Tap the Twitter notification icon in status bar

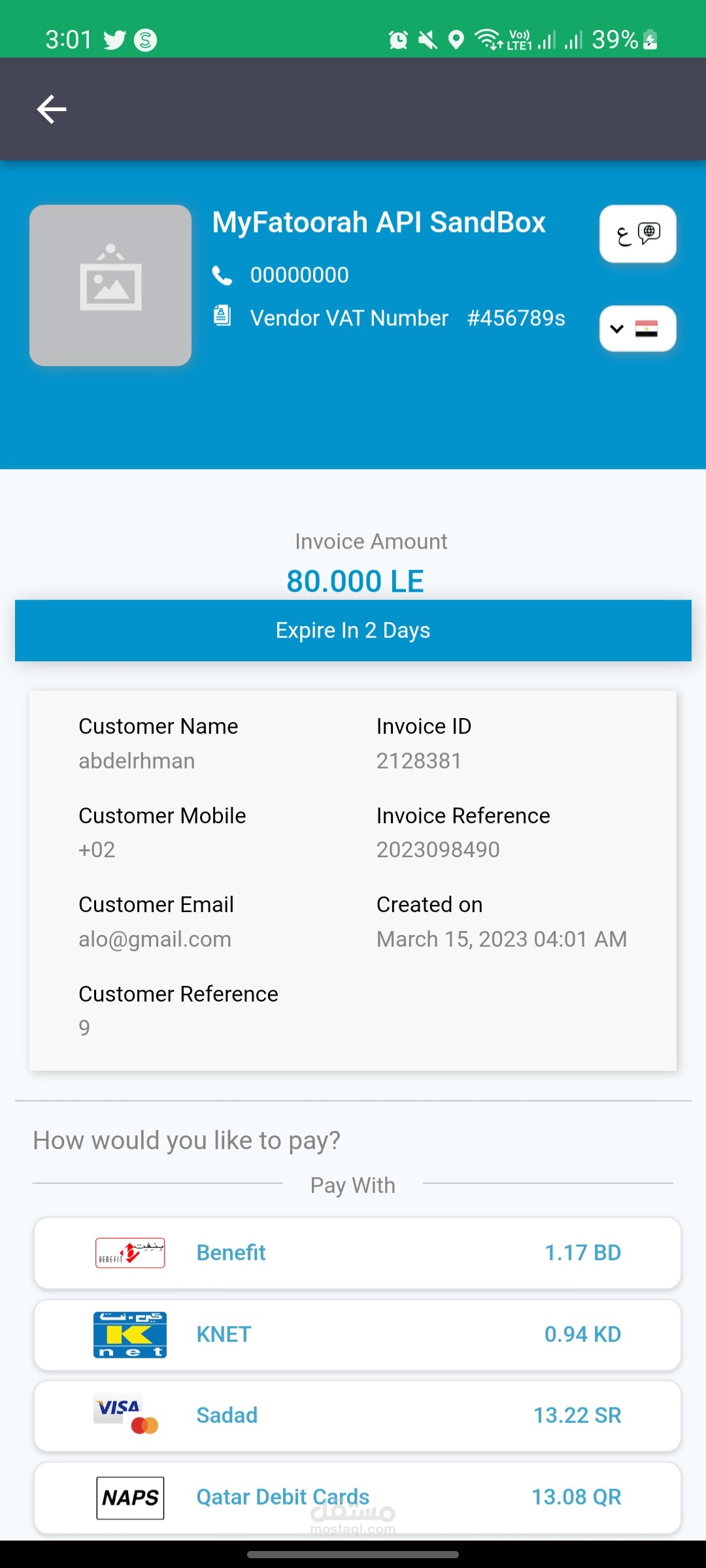click(114, 41)
